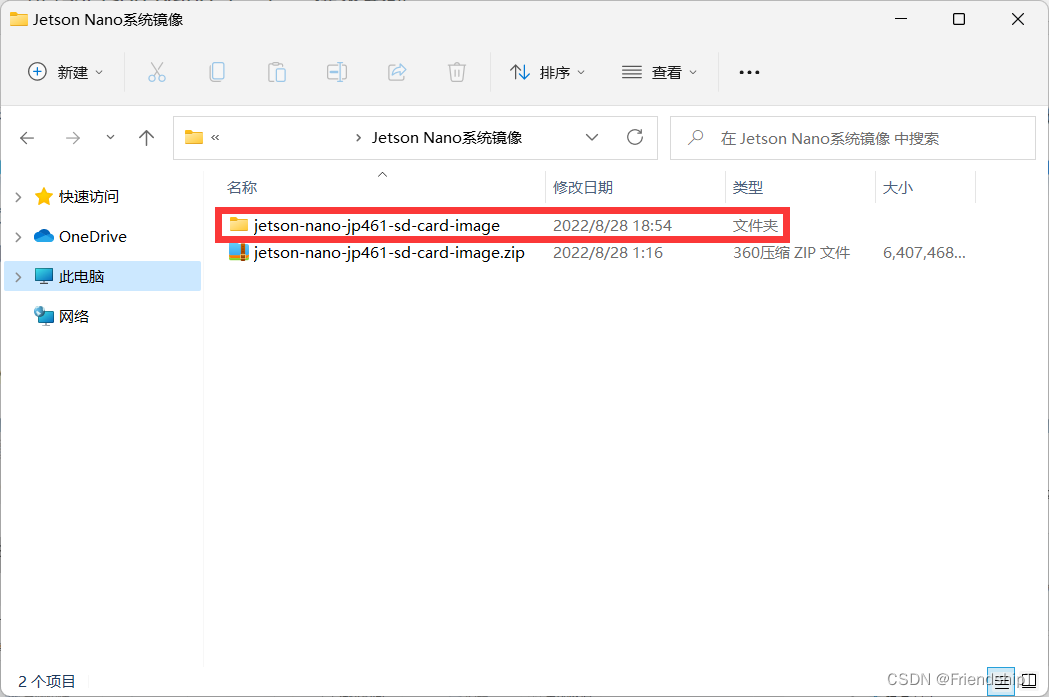Select 快速访问 in navigation pane
The image size is (1049, 697).
tap(89, 197)
